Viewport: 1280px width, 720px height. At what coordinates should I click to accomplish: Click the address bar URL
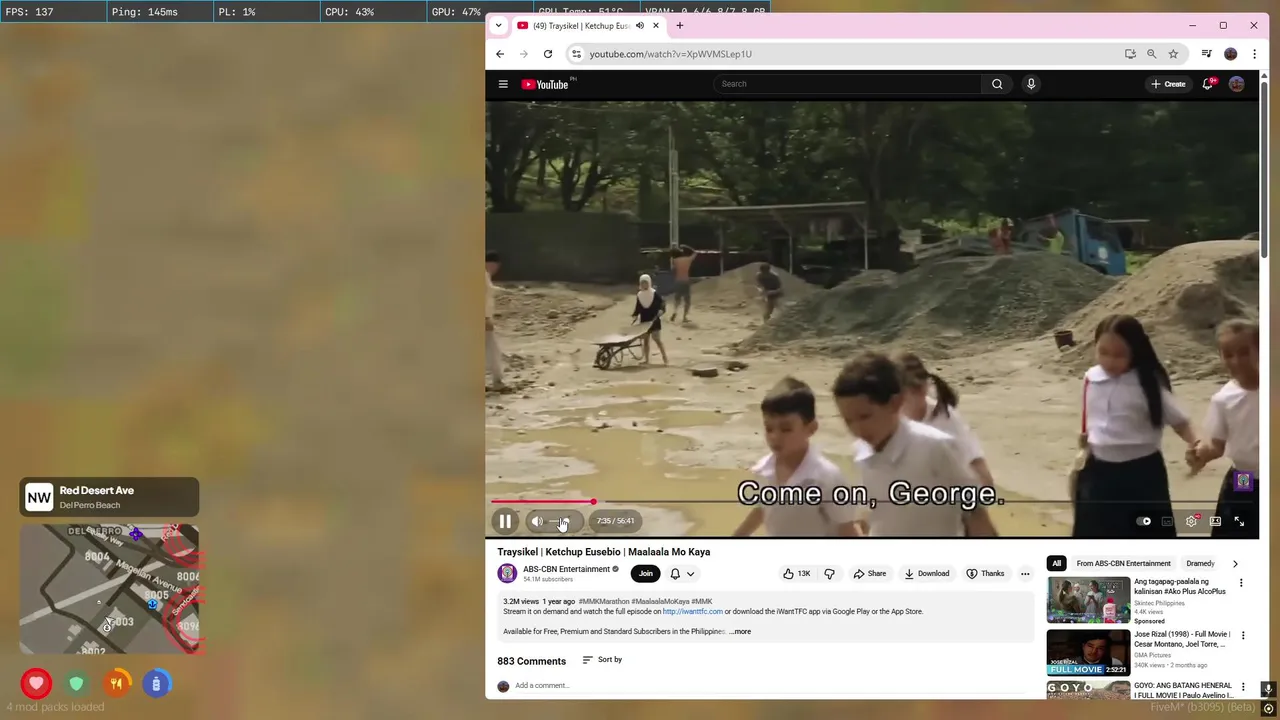[670, 54]
